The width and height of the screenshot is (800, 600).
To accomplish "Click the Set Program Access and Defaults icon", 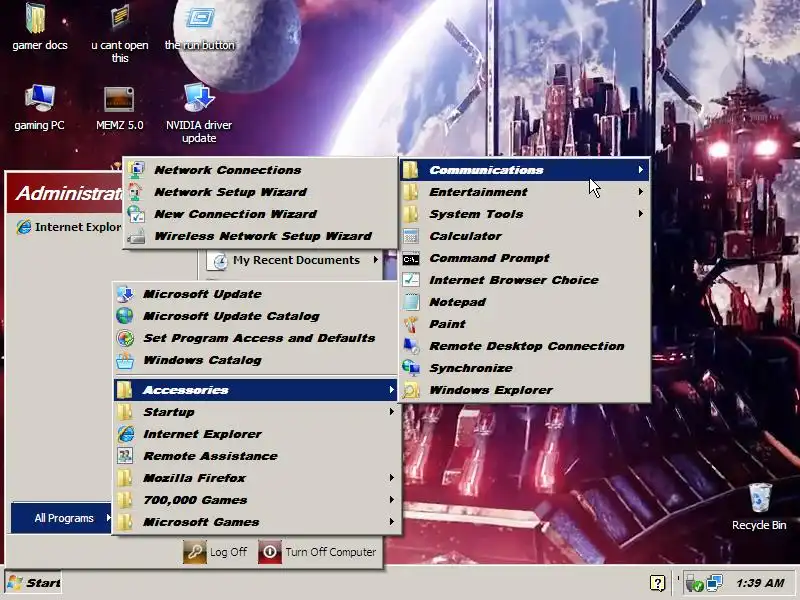I will pyautogui.click(x=125, y=338).
